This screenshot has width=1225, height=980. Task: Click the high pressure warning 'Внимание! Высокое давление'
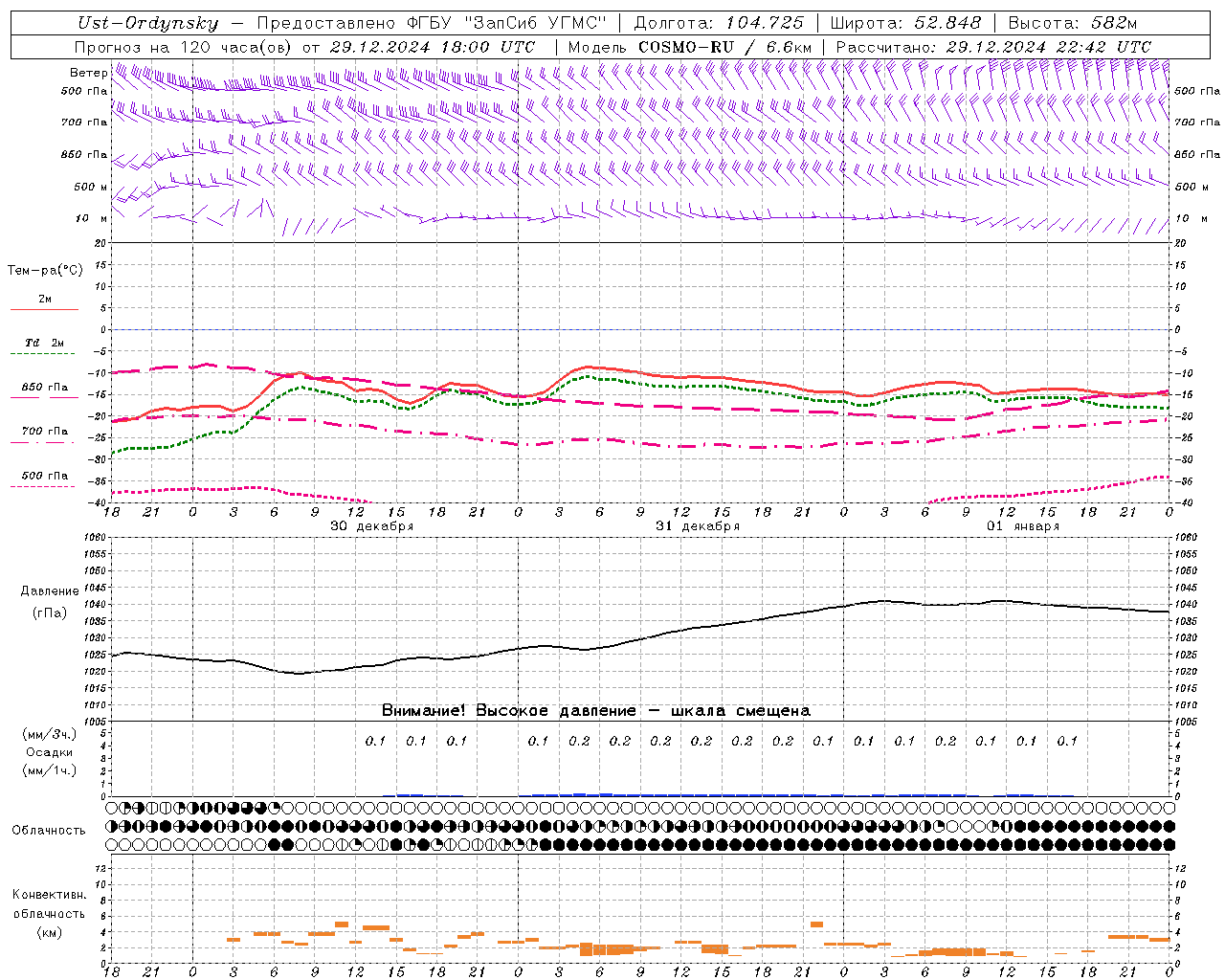[x=509, y=711]
